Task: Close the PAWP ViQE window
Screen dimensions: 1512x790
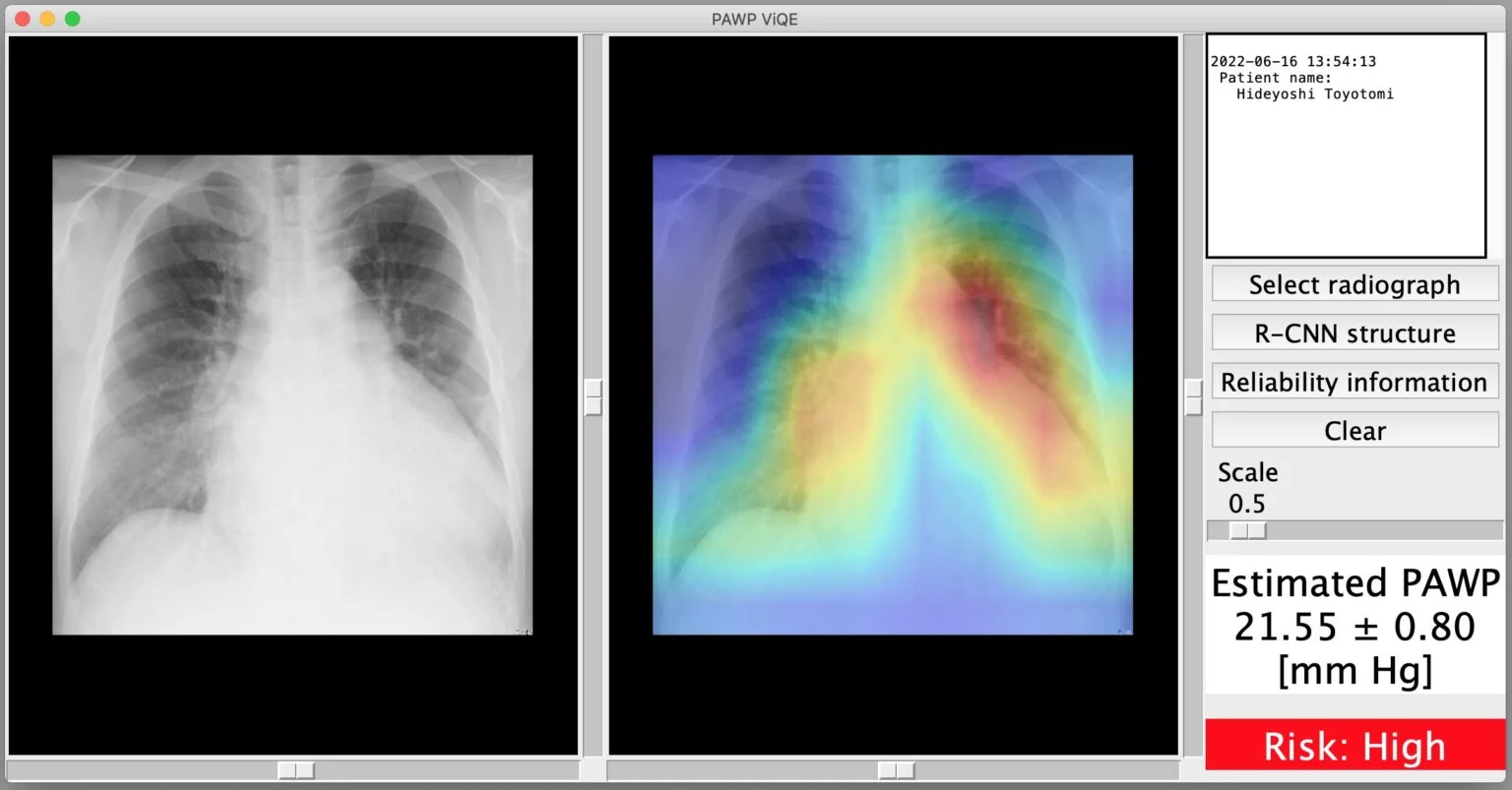Action: coord(23,19)
